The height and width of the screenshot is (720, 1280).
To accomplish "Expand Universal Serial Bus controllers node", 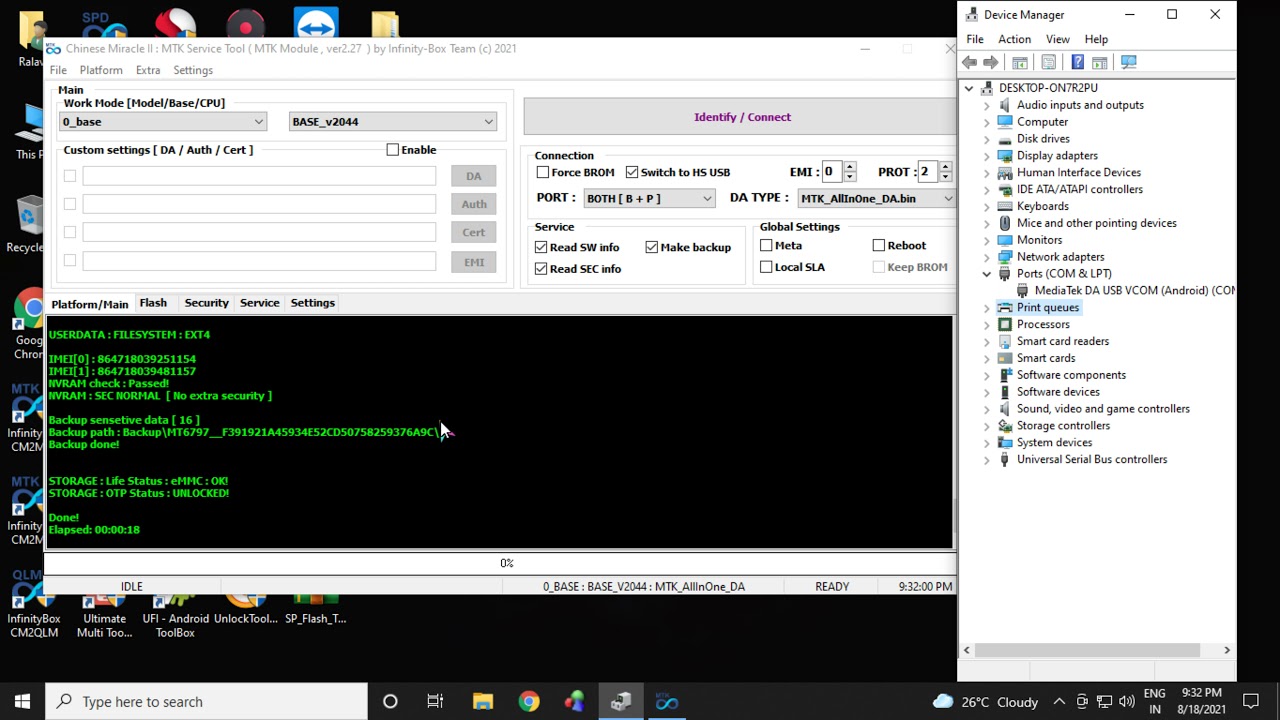I will point(987,460).
